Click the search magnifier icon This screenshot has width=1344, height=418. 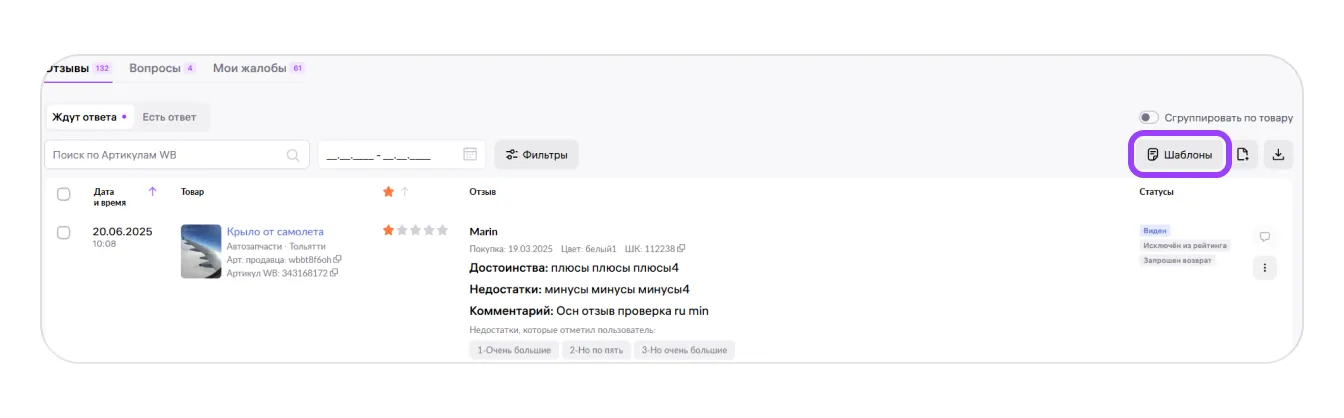293,155
